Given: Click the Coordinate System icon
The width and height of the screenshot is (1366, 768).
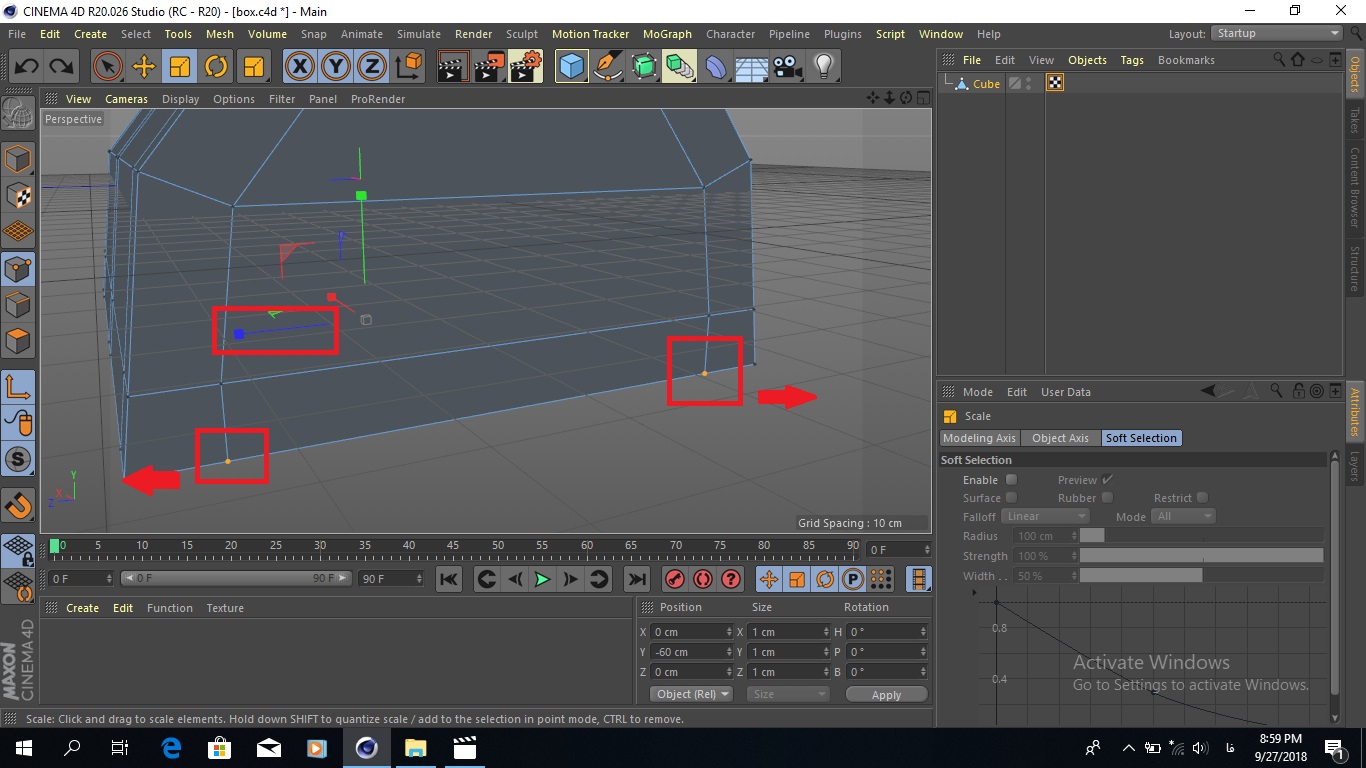Looking at the screenshot, I should point(409,67).
